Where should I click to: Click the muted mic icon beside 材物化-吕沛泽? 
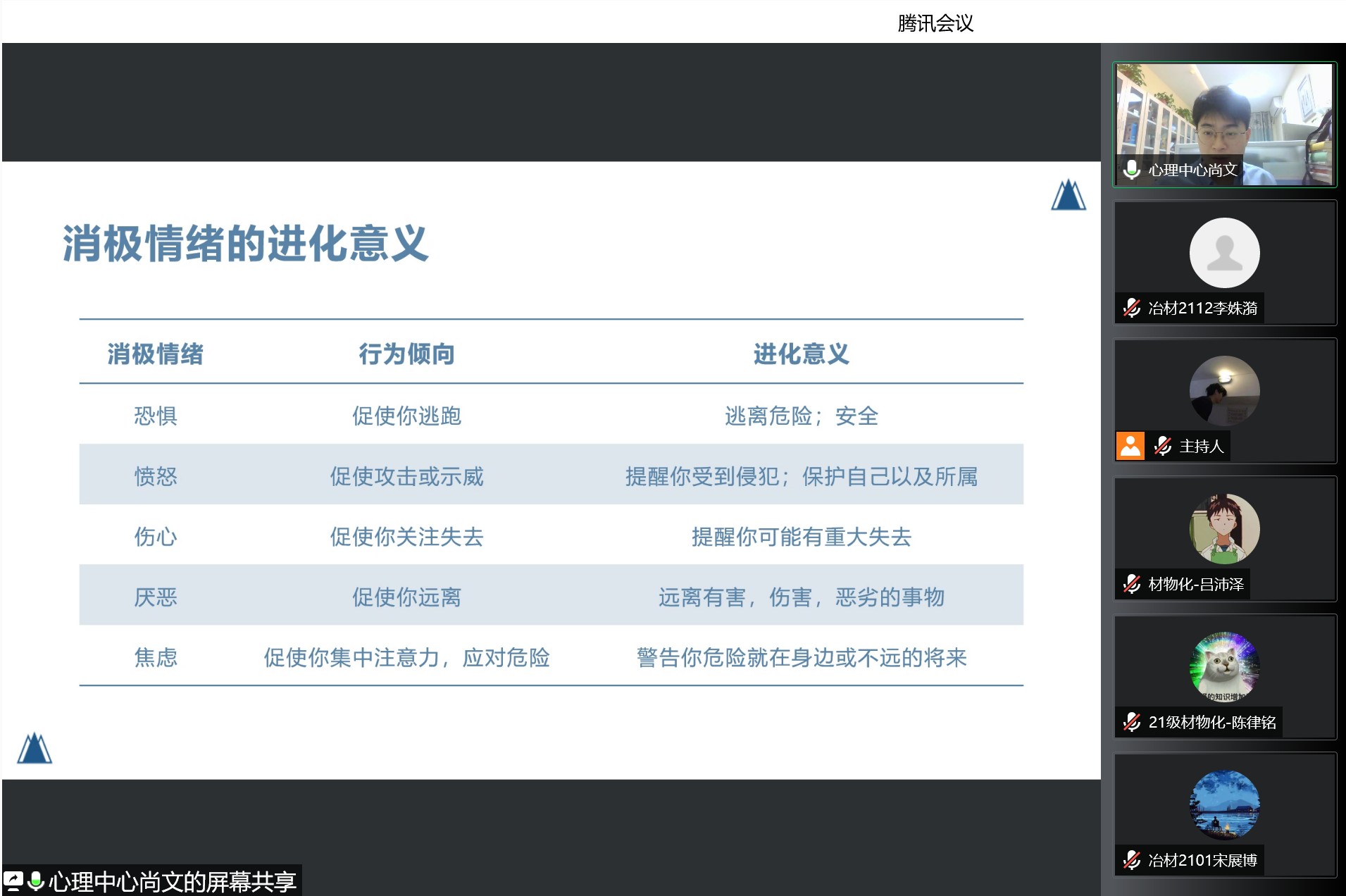[x=1131, y=584]
